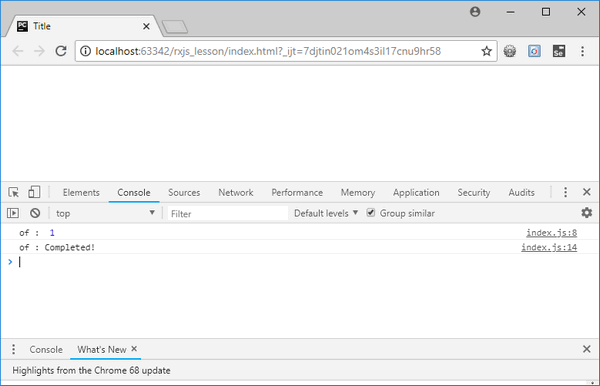Switch to the Security tab

pyautogui.click(x=474, y=192)
